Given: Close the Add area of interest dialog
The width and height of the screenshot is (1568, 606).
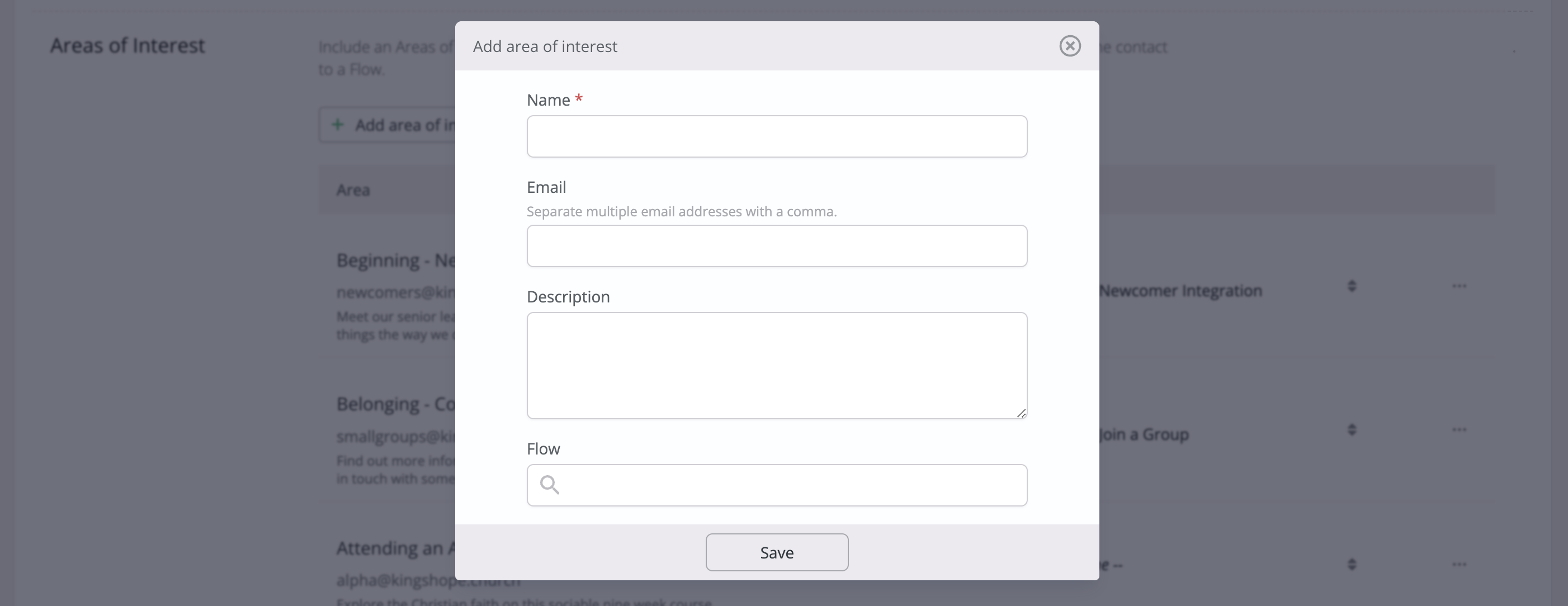Looking at the screenshot, I should click(x=1070, y=46).
